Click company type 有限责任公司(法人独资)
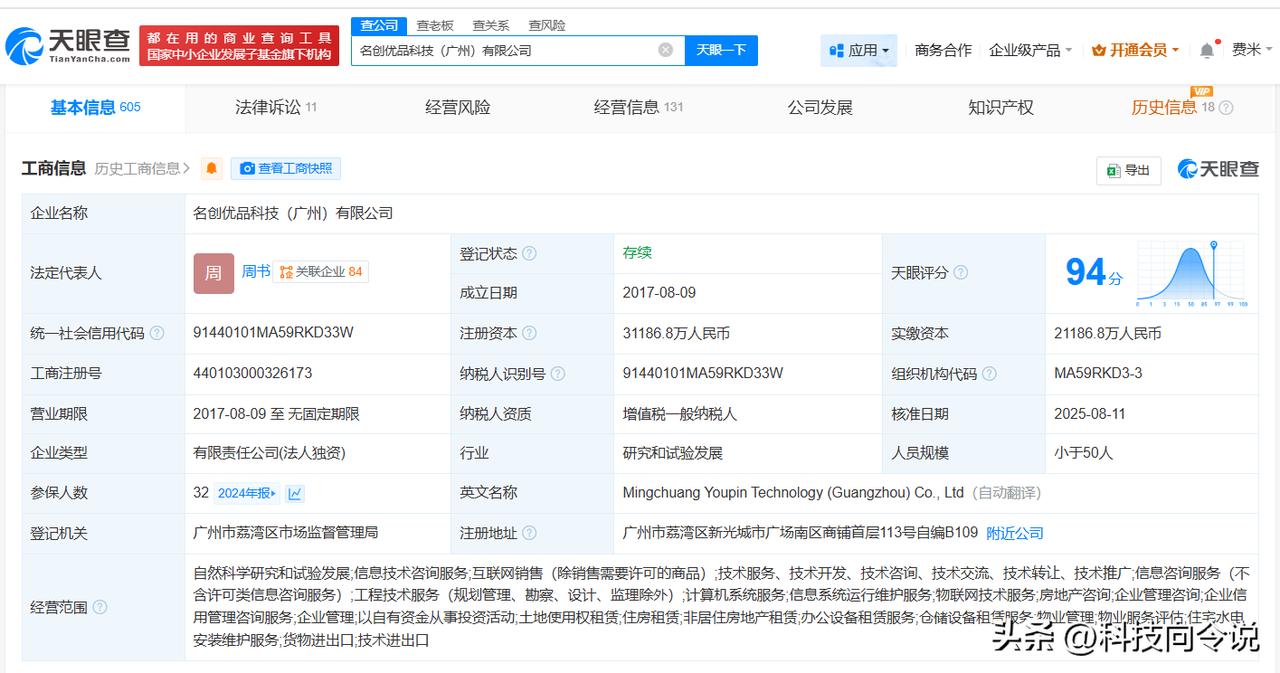The height and width of the screenshot is (673, 1280). [x=269, y=453]
